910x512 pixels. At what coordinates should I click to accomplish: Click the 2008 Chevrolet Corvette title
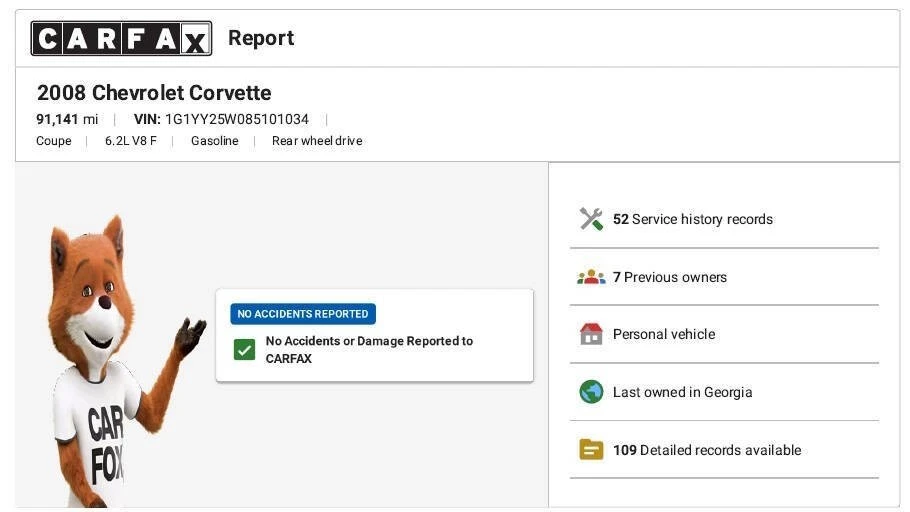[154, 93]
